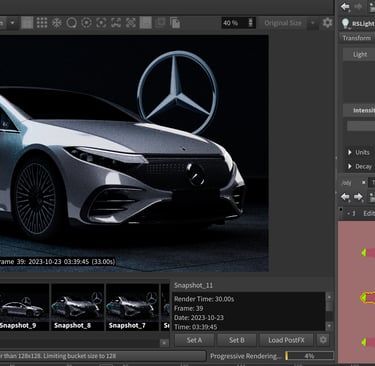This screenshot has height=366, width=375.
Task: Click the Load PostFX button
Action: pos(286,340)
